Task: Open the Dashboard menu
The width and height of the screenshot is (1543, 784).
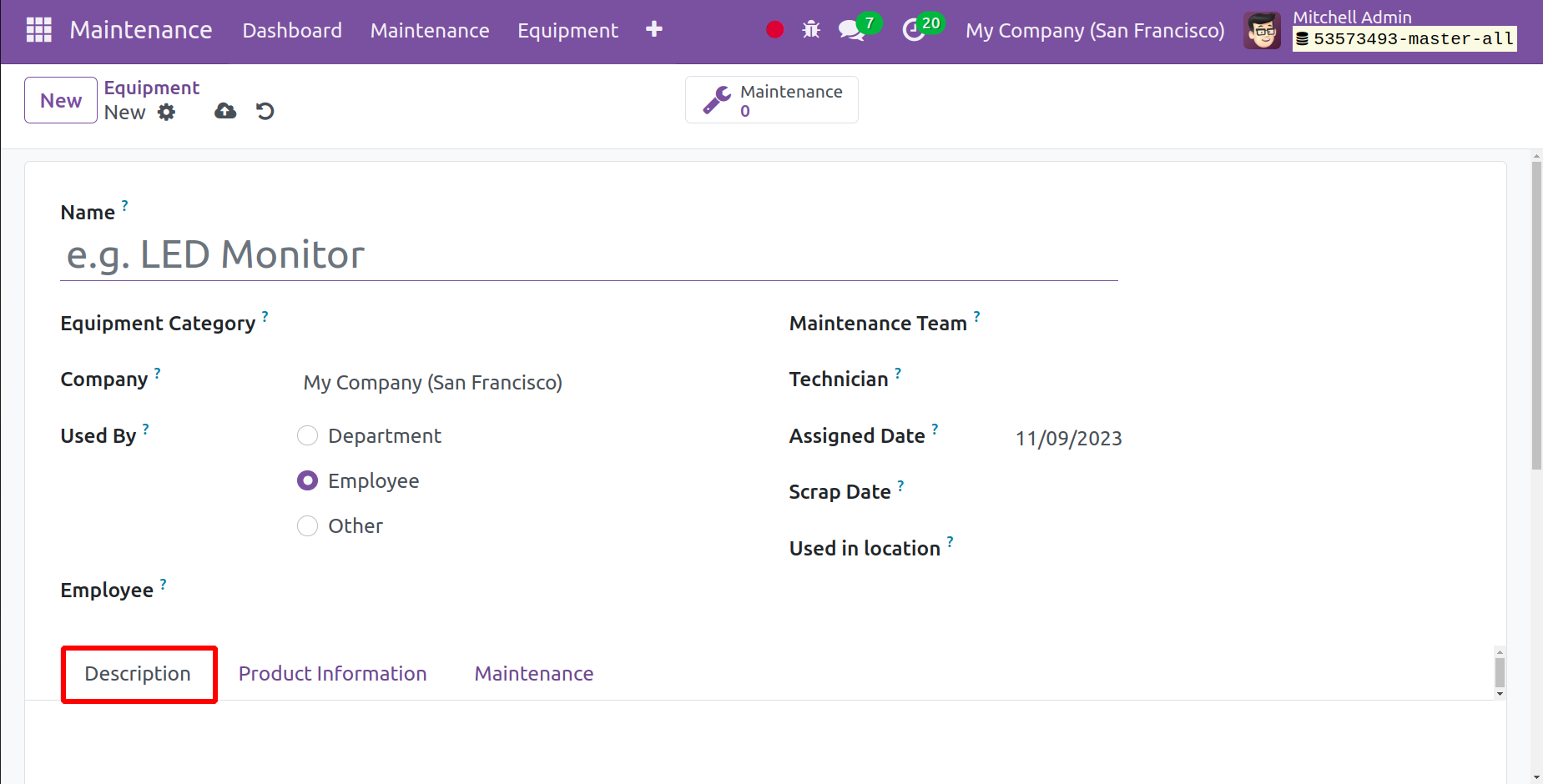Action: (x=292, y=31)
